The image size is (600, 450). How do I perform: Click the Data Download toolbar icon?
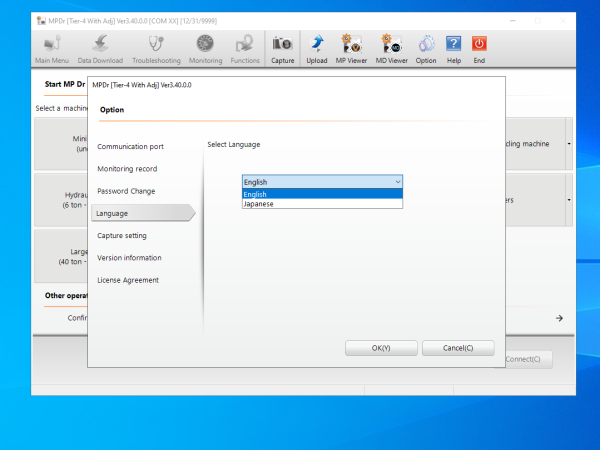tap(100, 49)
